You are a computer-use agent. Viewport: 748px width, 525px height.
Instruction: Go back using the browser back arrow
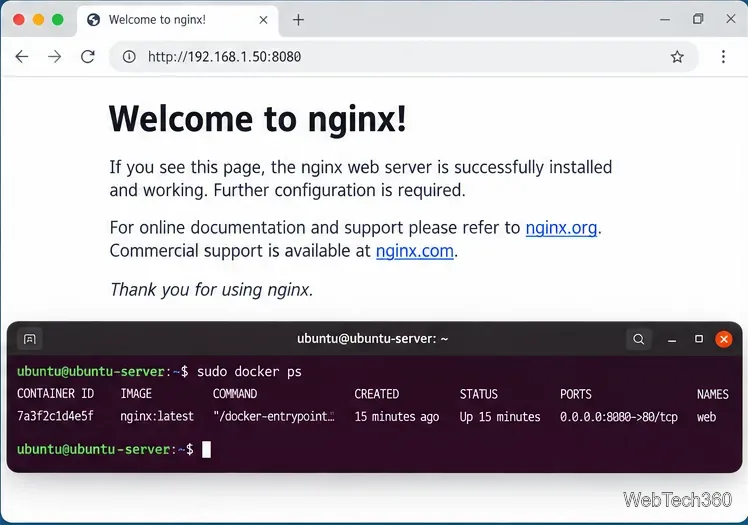[22, 57]
